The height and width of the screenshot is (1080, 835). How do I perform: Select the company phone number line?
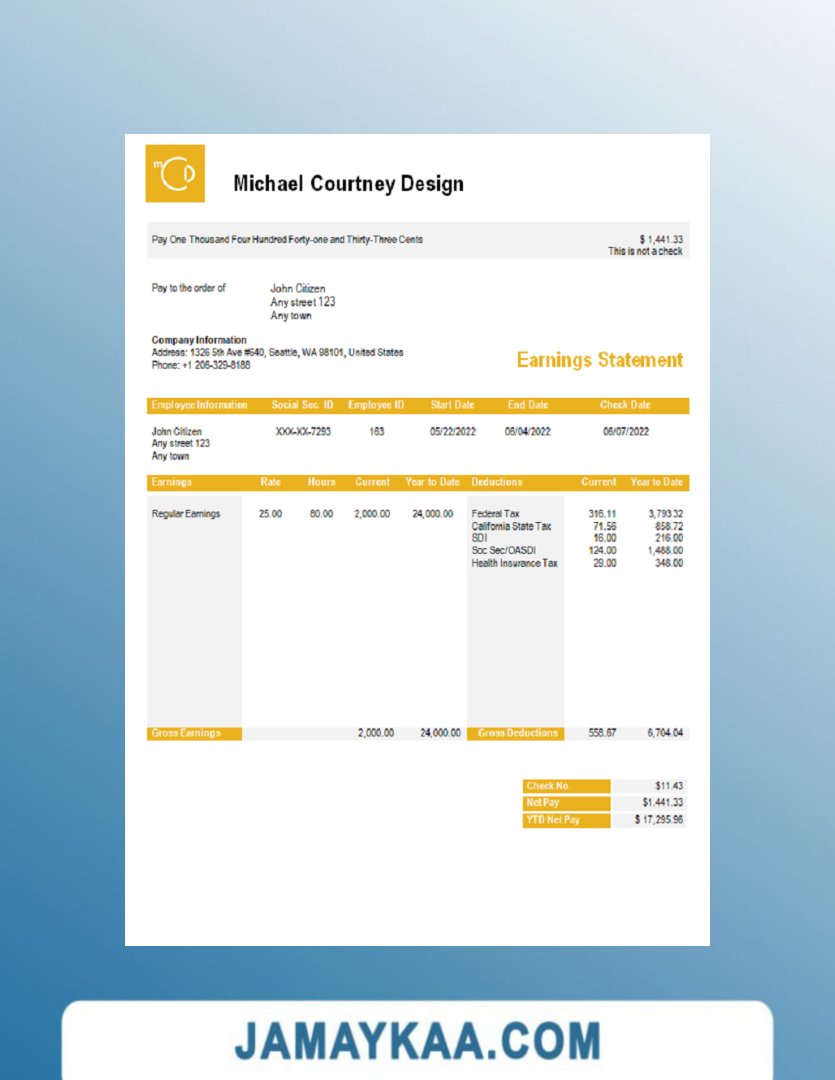[201, 365]
